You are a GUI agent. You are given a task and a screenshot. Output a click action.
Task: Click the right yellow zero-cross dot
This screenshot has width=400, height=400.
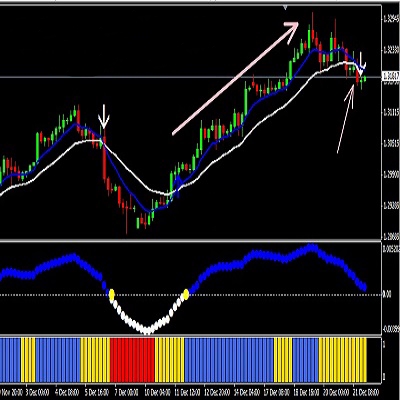tap(186, 294)
